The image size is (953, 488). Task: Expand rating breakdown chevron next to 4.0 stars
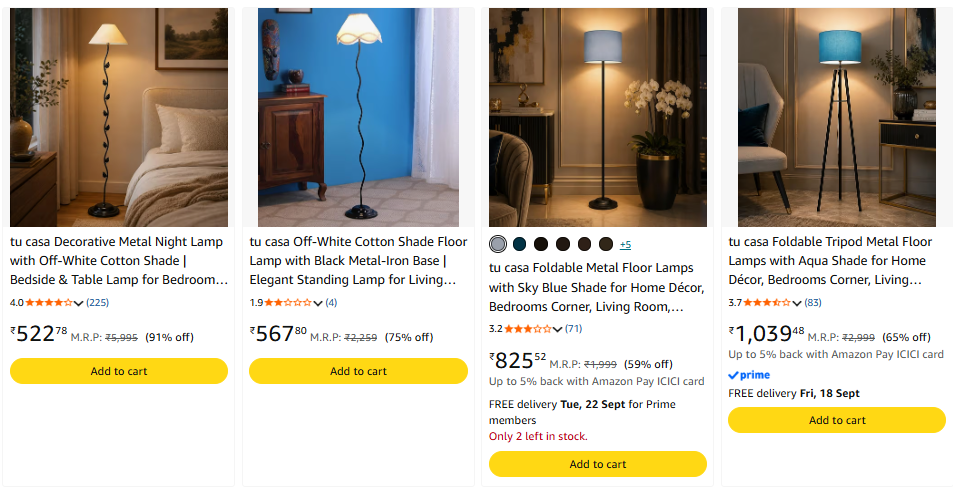pyautogui.click(x=78, y=303)
